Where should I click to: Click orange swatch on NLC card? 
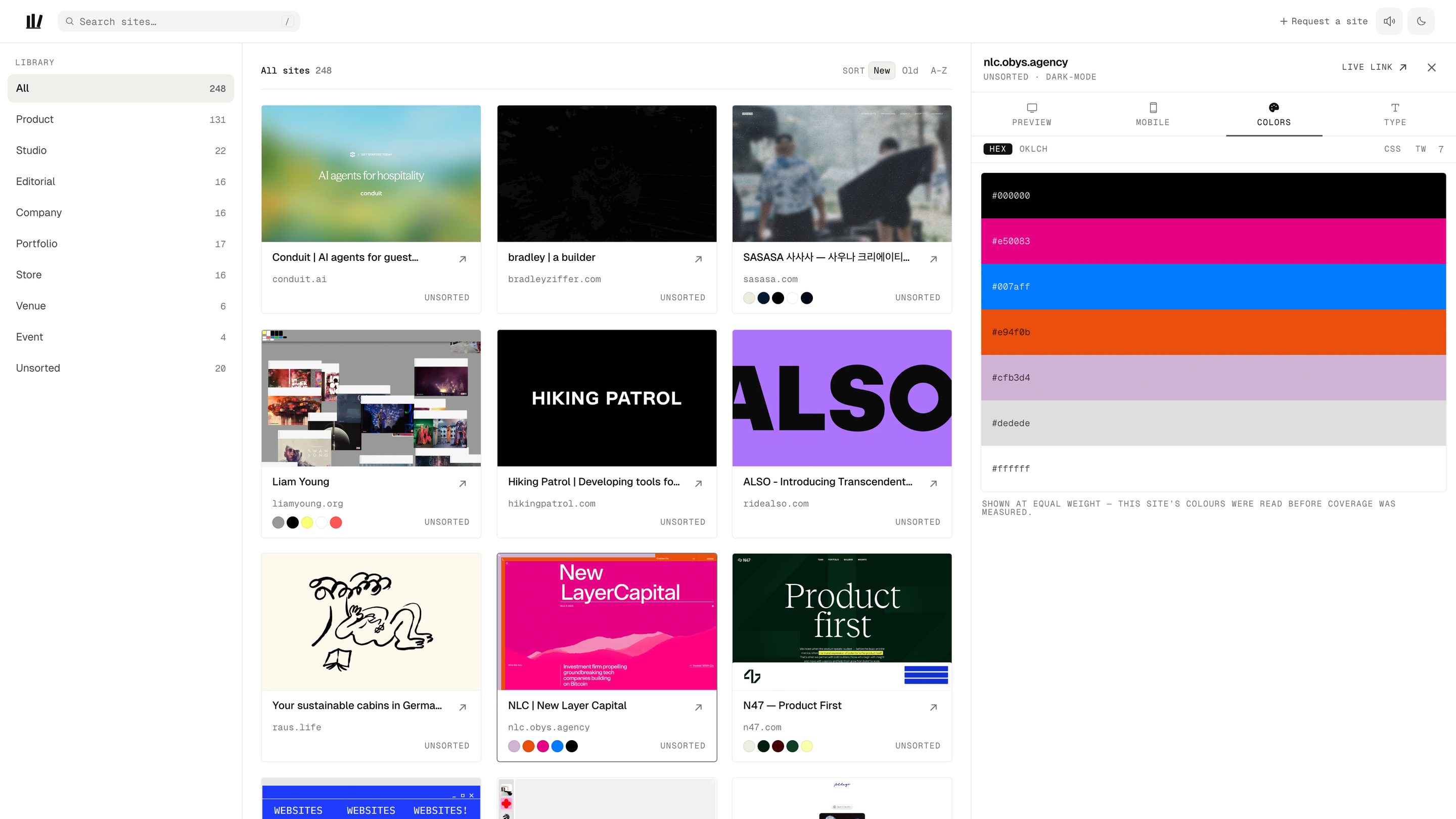[x=528, y=746]
